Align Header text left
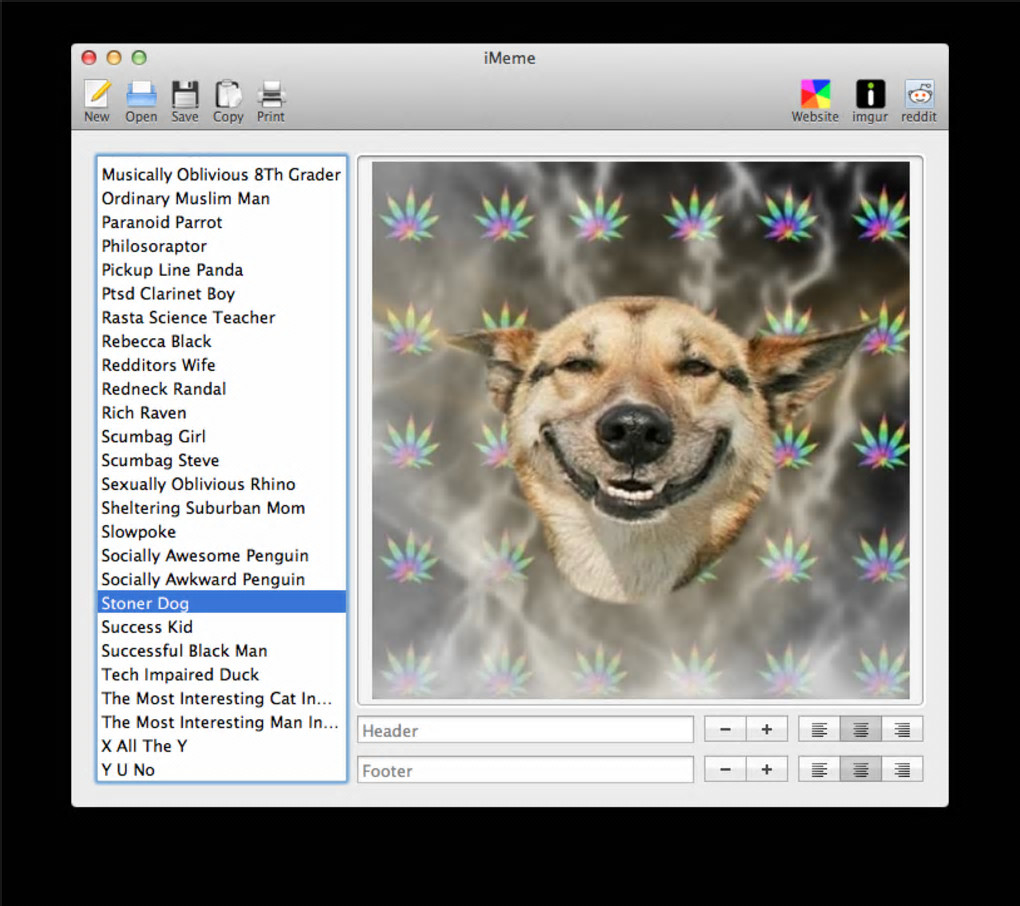Viewport: 1020px width, 906px height. coord(819,729)
